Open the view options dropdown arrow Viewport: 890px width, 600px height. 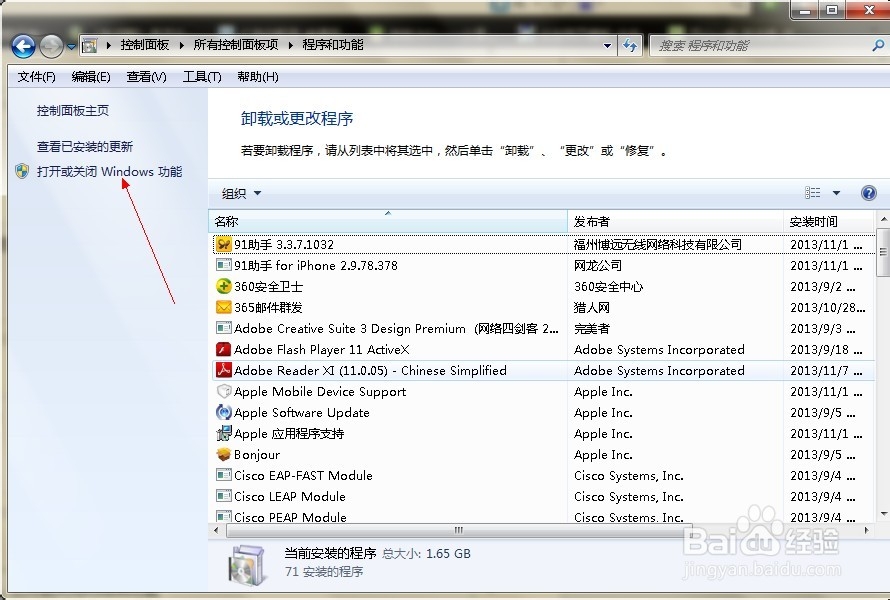(836, 193)
